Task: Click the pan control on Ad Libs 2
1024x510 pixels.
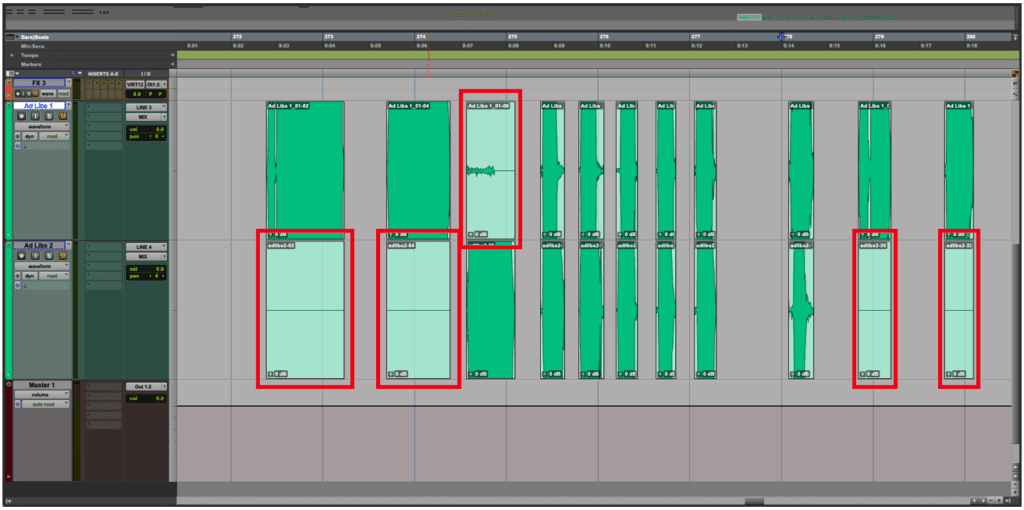Action: 146,276
